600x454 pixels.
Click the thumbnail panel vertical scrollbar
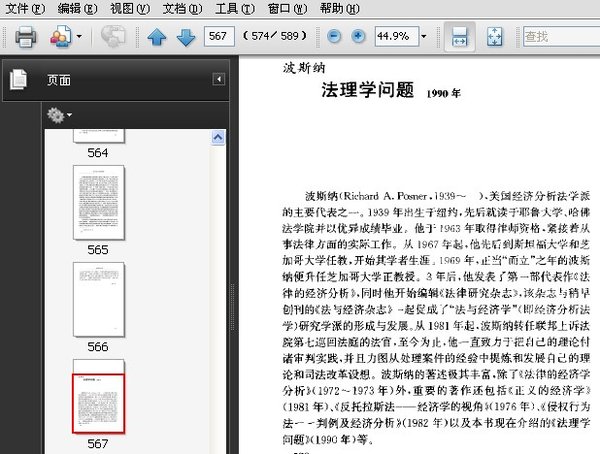click(216, 280)
